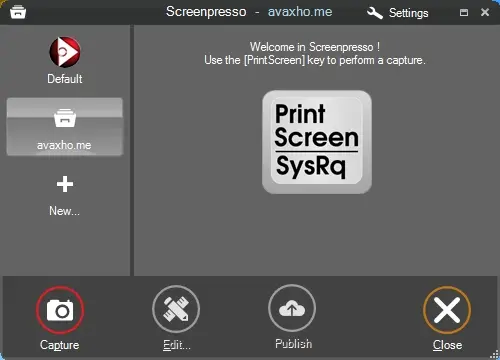Click the Settings wrench icon
500x360 pixels.
375,13
